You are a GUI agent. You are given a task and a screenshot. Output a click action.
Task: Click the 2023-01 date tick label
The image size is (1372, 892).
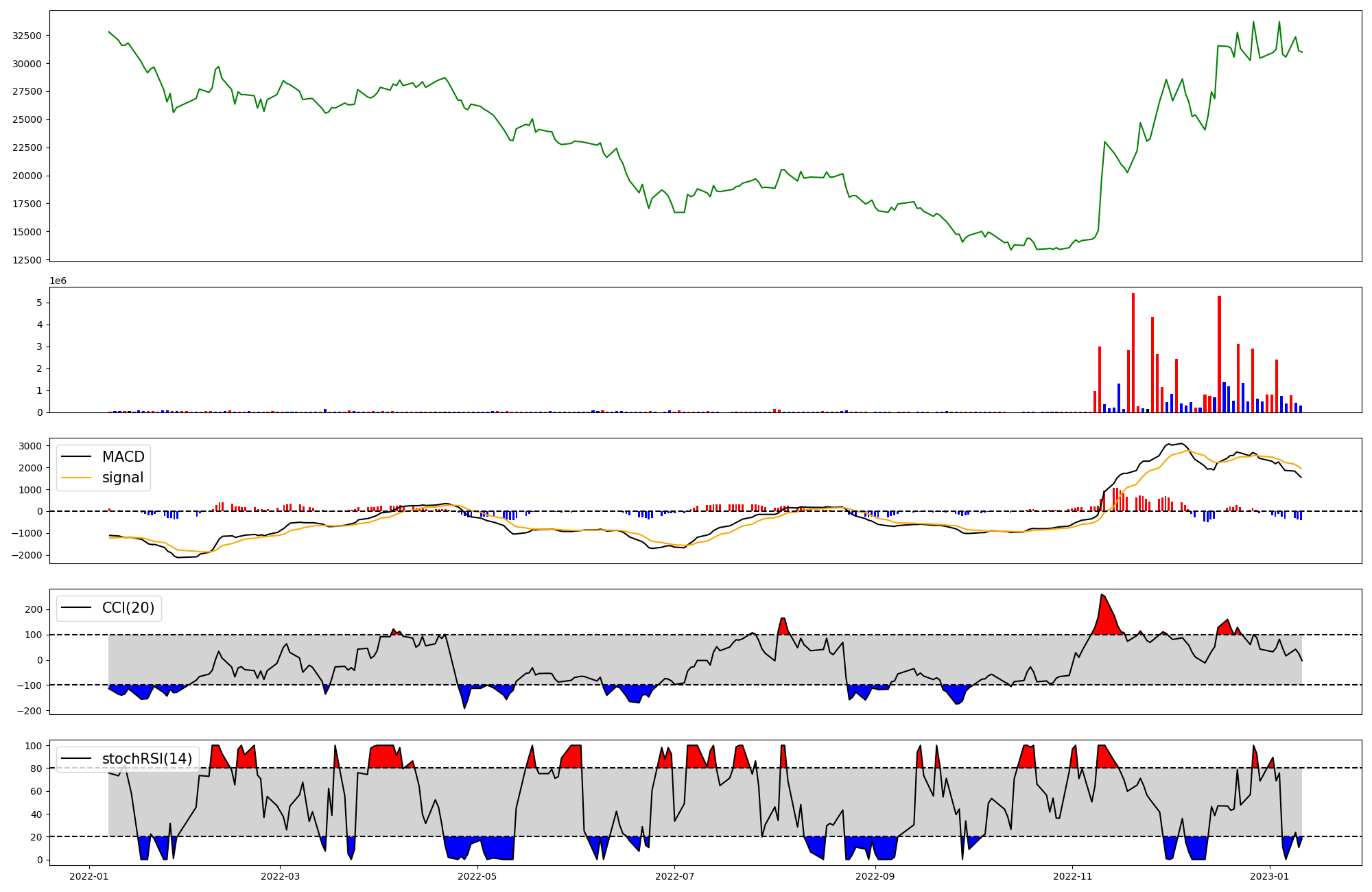[x=1270, y=876]
